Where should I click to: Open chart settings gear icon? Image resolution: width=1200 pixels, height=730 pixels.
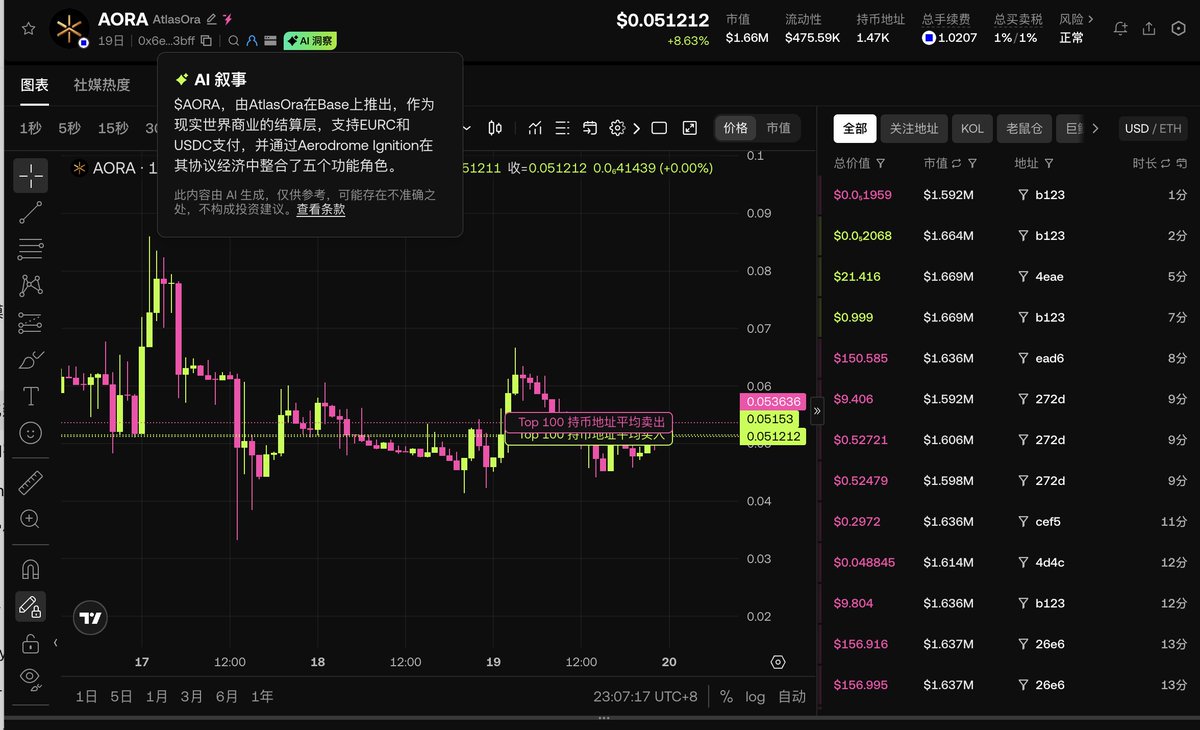[617, 128]
